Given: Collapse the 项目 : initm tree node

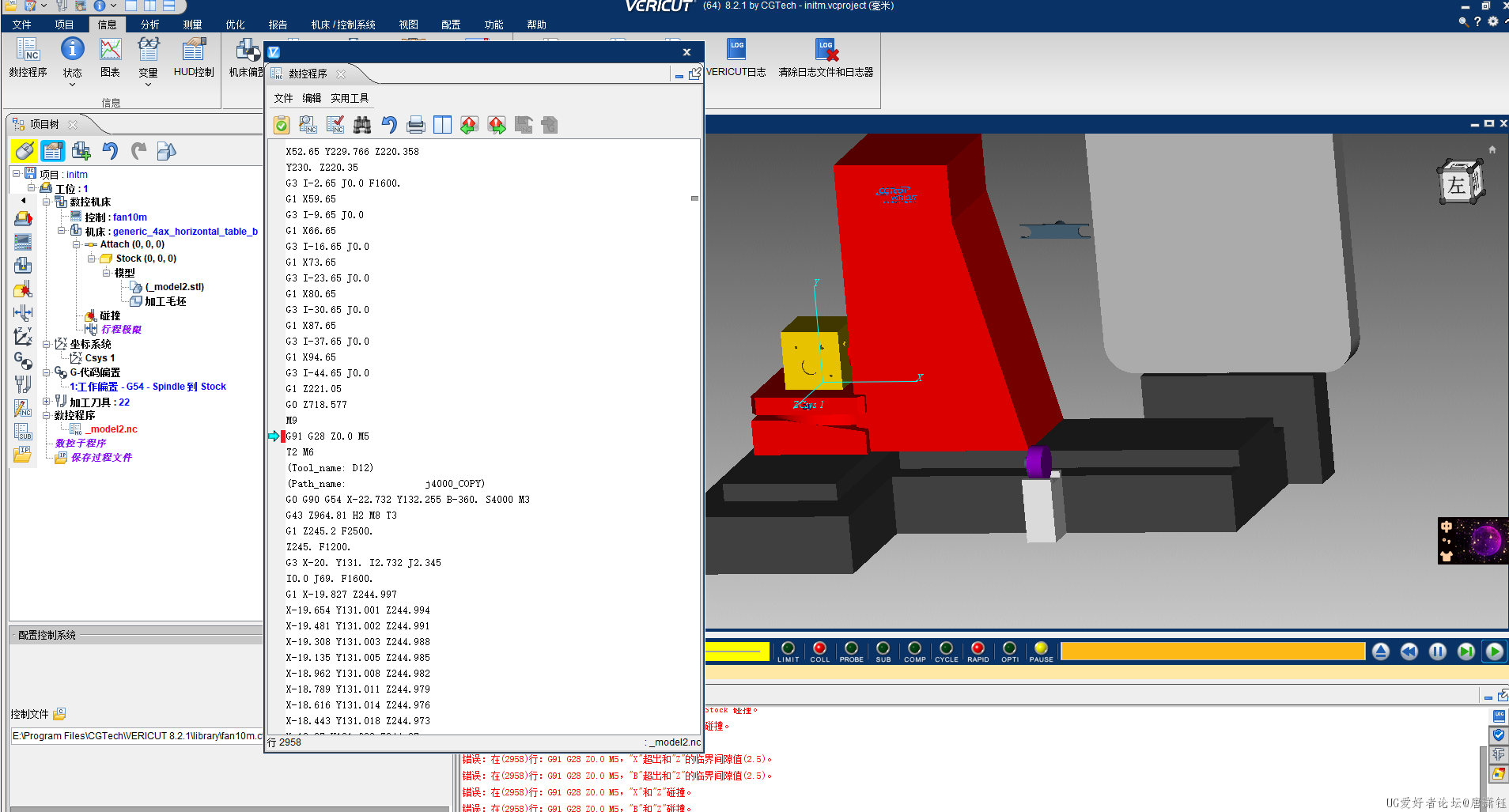Looking at the screenshot, I should click(x=17, y=173).
